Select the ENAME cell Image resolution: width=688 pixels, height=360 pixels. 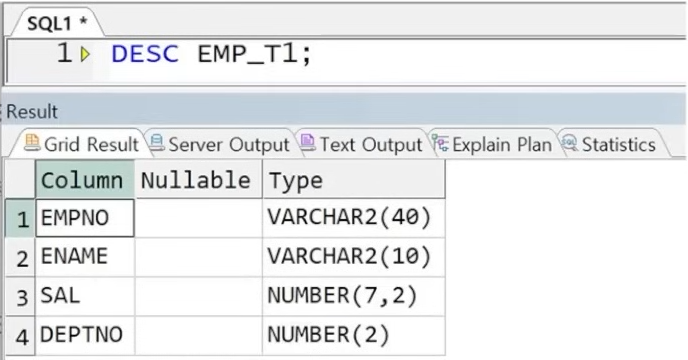click(x=85, y=257)
